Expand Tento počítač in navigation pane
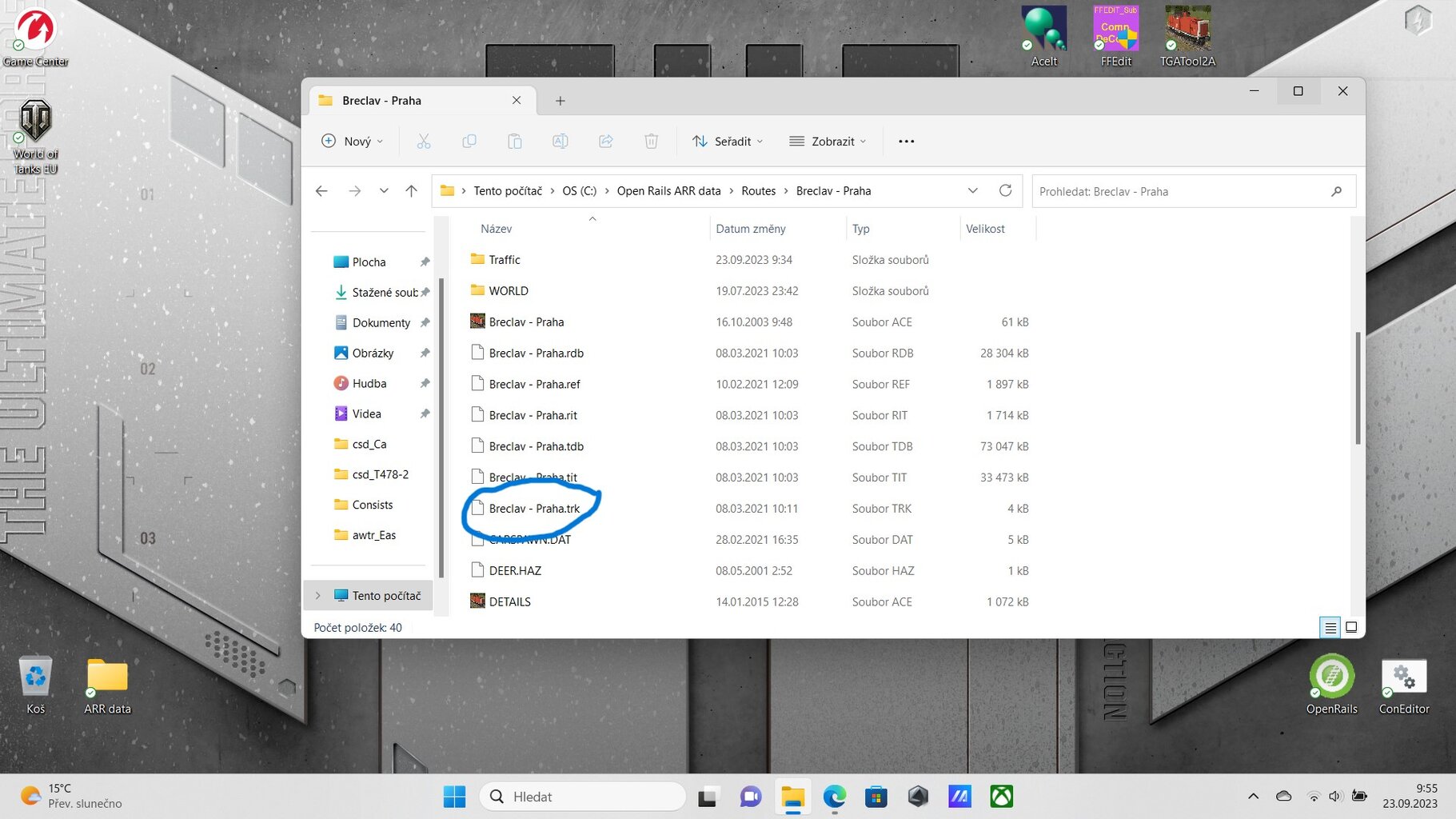The image size is (1456, 819). (x=318, y=596)
